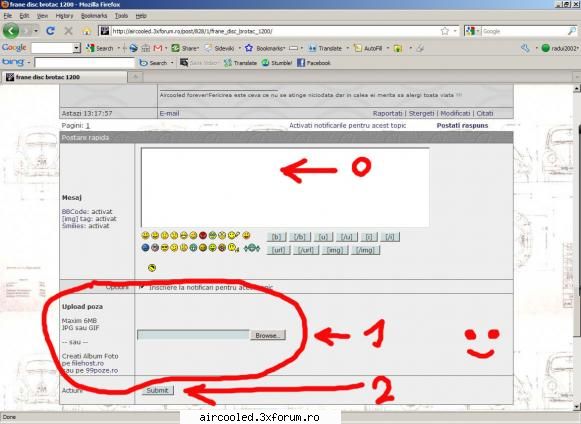Image resolution: width=581 pixels, height=424 pixels.
Task: Click AutoFill in the Google toolbar
Action: pyautogui.click(x=368, y=48)
